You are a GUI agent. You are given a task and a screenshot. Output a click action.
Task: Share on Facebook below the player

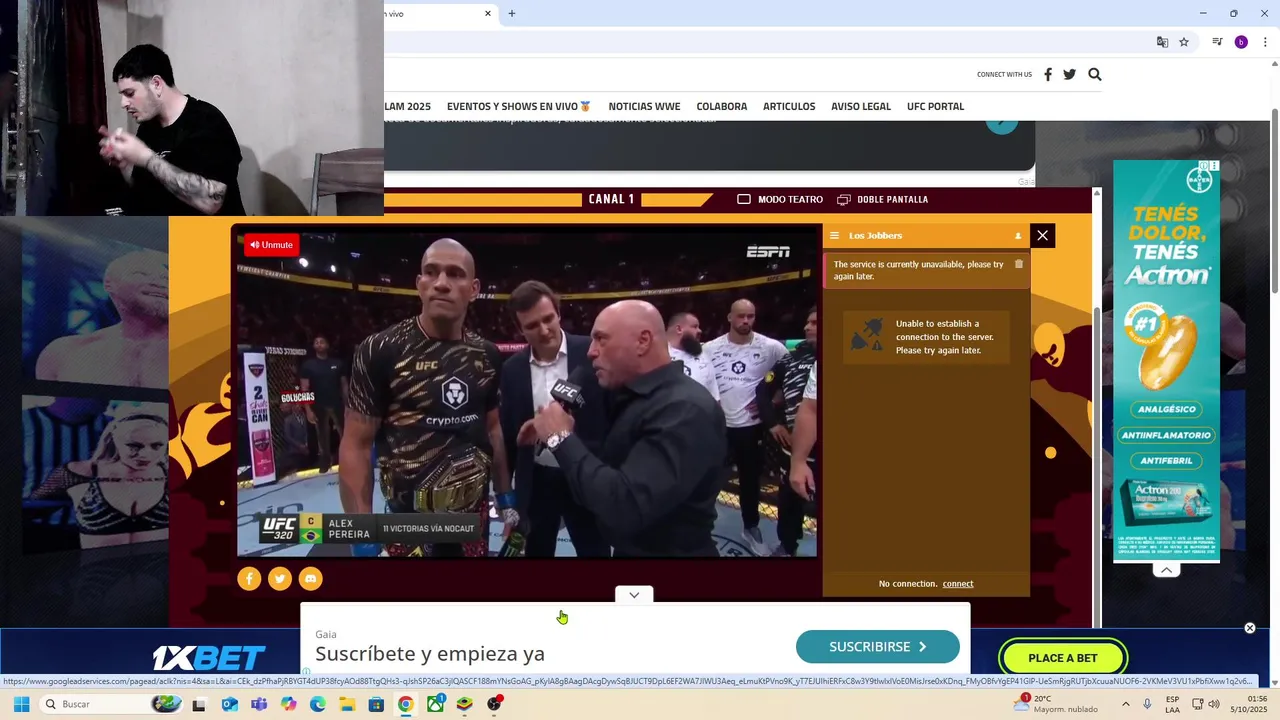tap(249, 578)
